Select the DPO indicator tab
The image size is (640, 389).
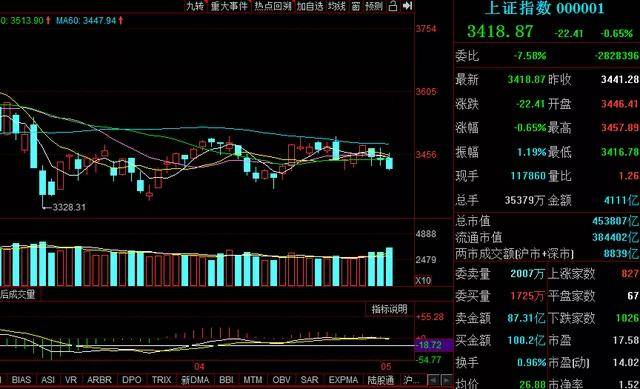(x=131, y=380)
